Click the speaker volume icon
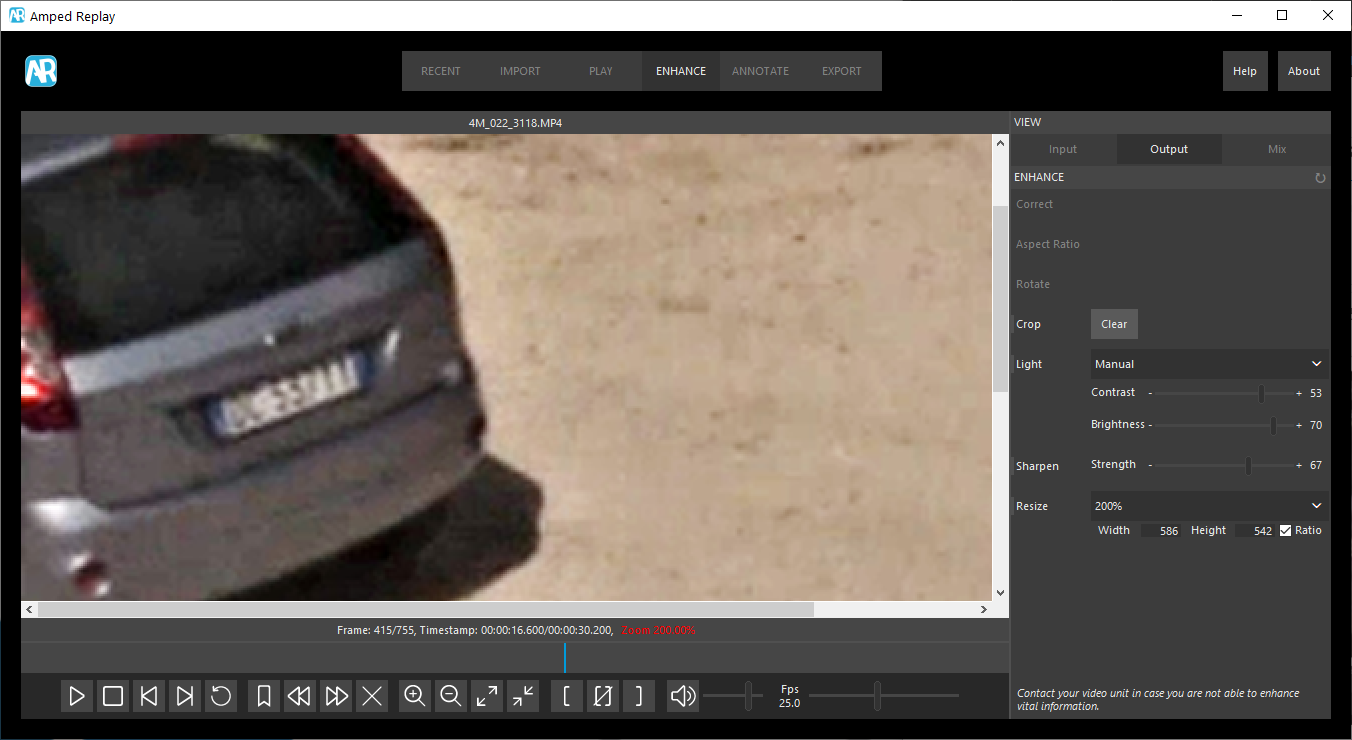The height and width of the screenshot is (740, 1352). pyautogui.click(x=683, y=696)
